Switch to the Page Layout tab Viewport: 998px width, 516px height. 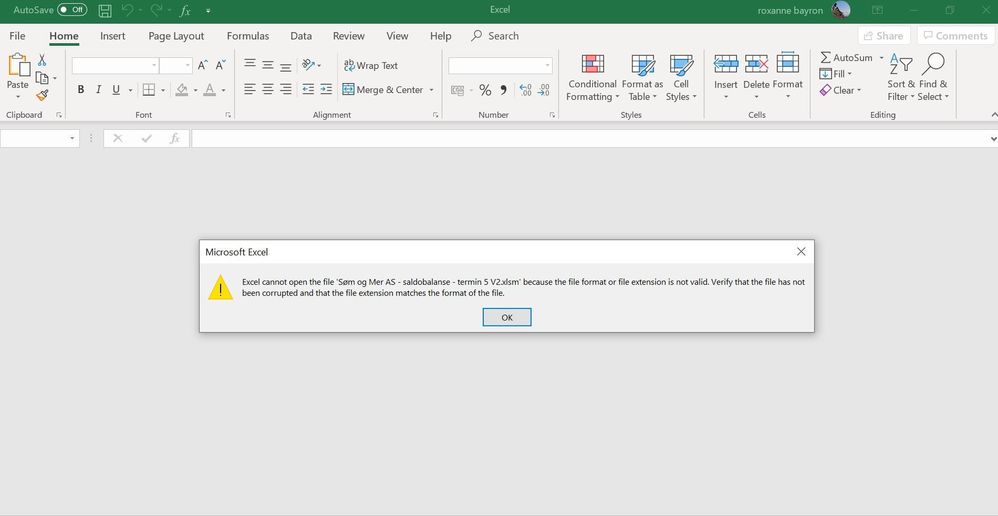[176, 36]
